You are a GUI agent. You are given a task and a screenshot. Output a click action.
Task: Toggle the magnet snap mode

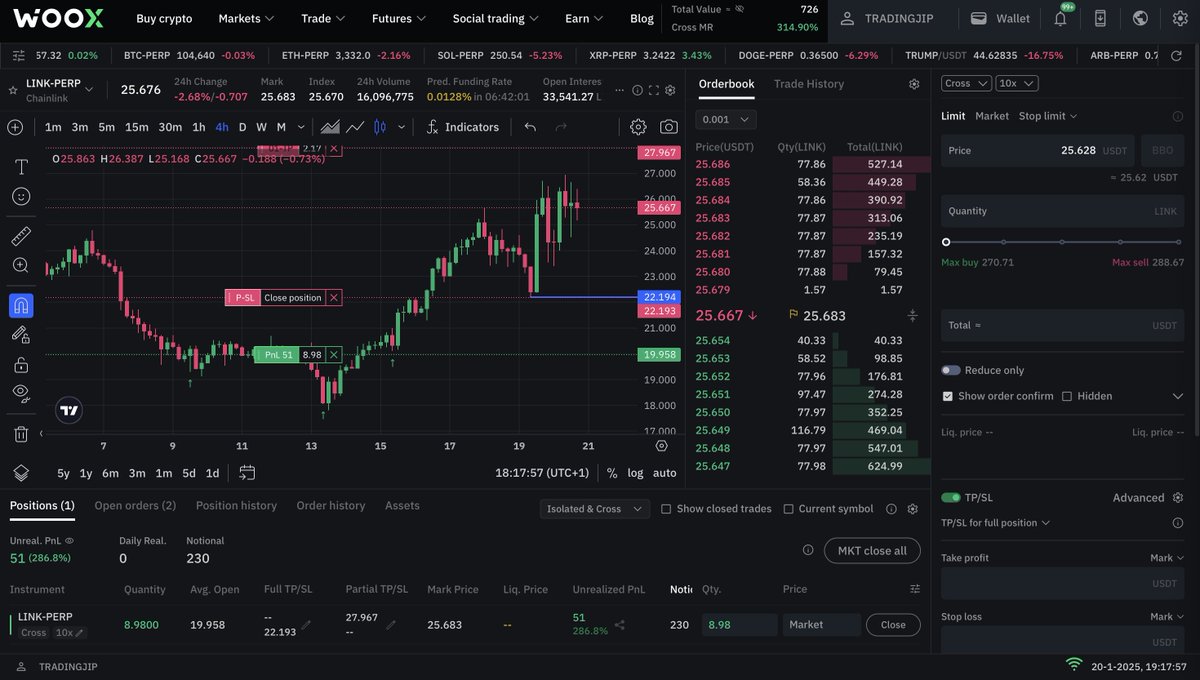[x=21, y=305]
